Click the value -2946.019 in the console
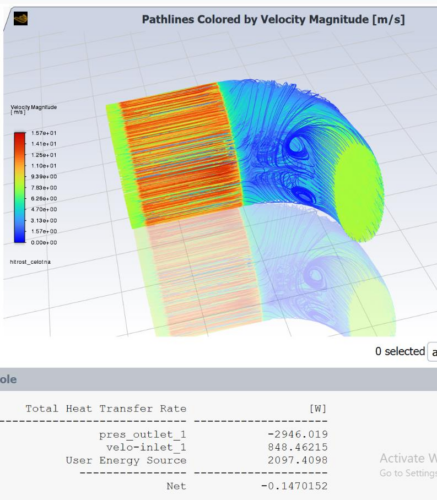 (x=298, y=434)
